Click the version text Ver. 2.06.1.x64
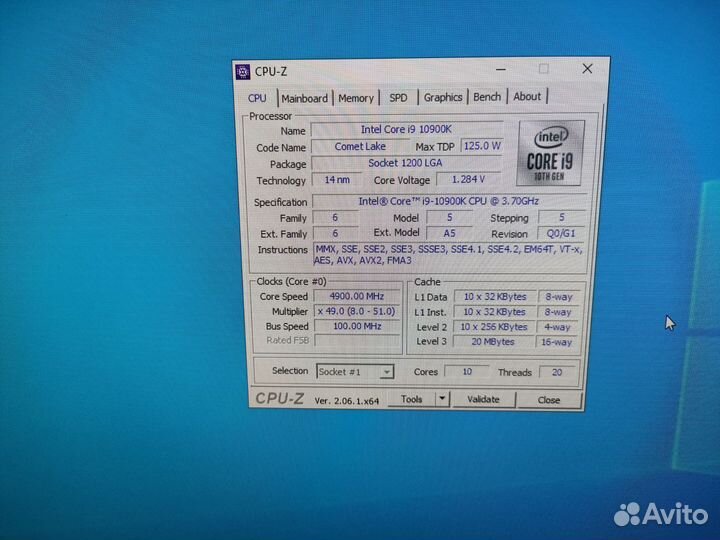The width and height of the screenshot is (720, 540). point(347,401)
